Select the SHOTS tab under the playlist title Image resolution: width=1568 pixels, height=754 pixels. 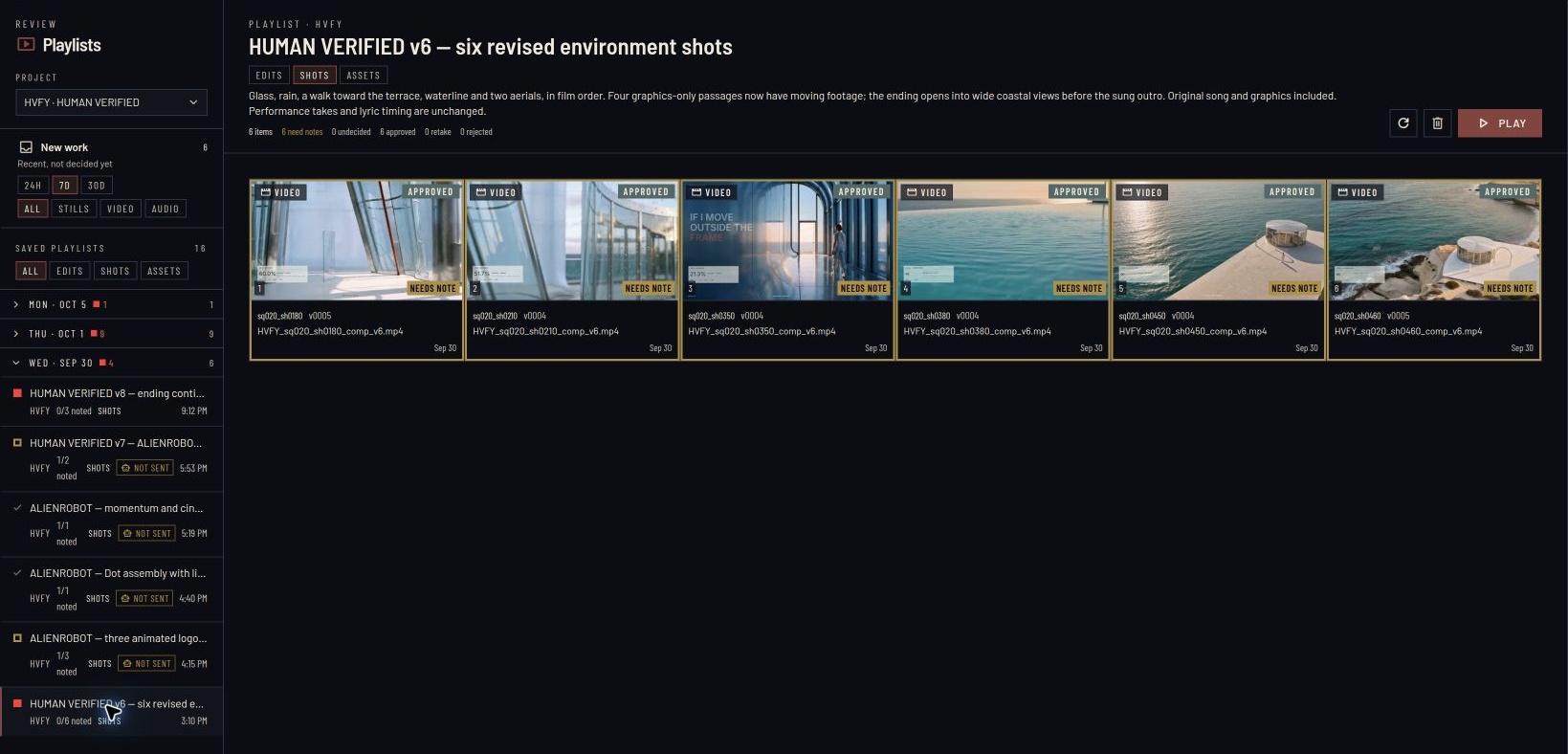(314, 76)
